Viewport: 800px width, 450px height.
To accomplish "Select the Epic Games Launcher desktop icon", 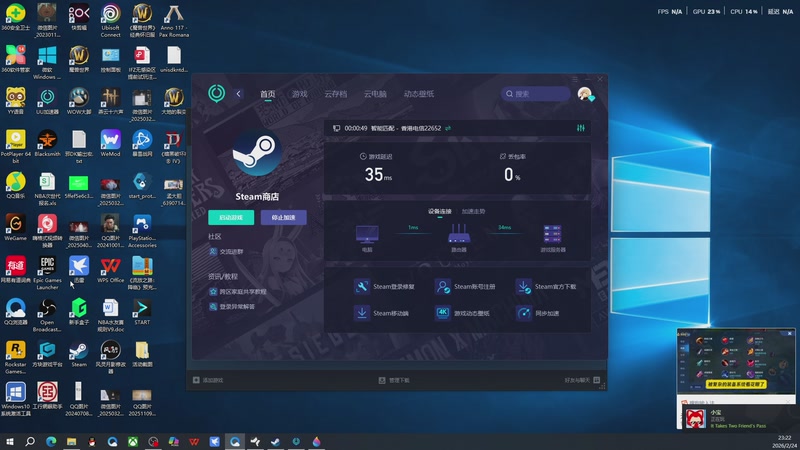I will coord(47,272).
